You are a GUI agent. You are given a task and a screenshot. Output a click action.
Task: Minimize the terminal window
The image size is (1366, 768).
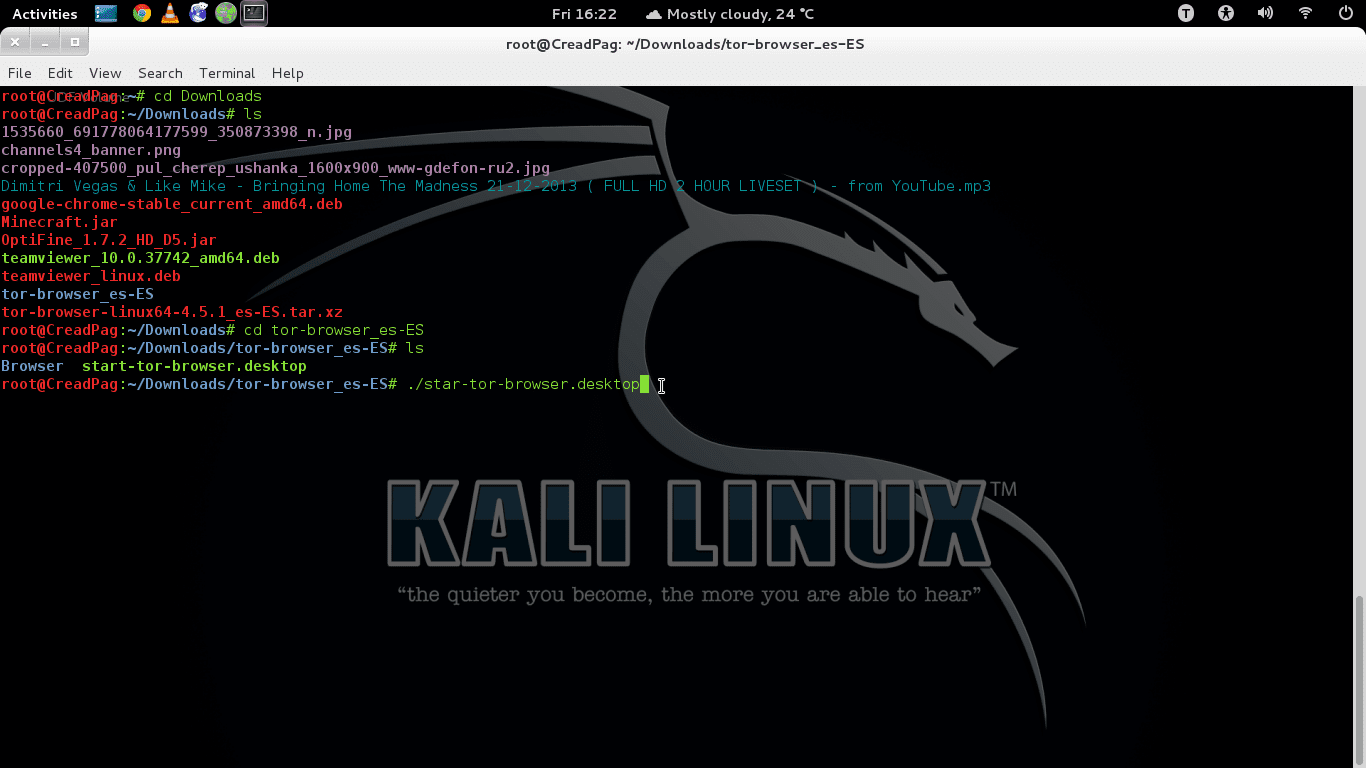pyautogui.click(x=45, y=42)
